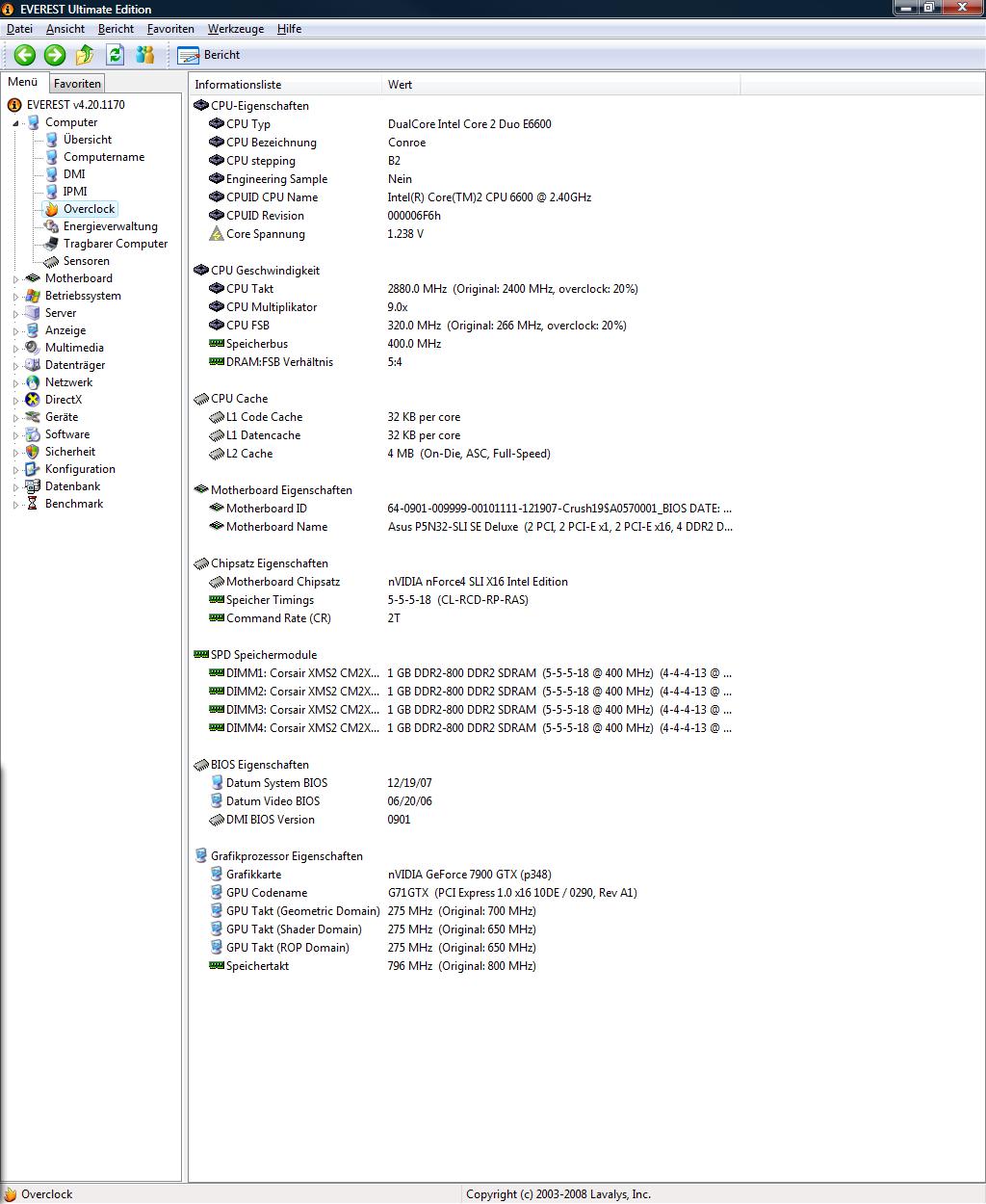Click the green Back arrow toolbar icon

25,55
